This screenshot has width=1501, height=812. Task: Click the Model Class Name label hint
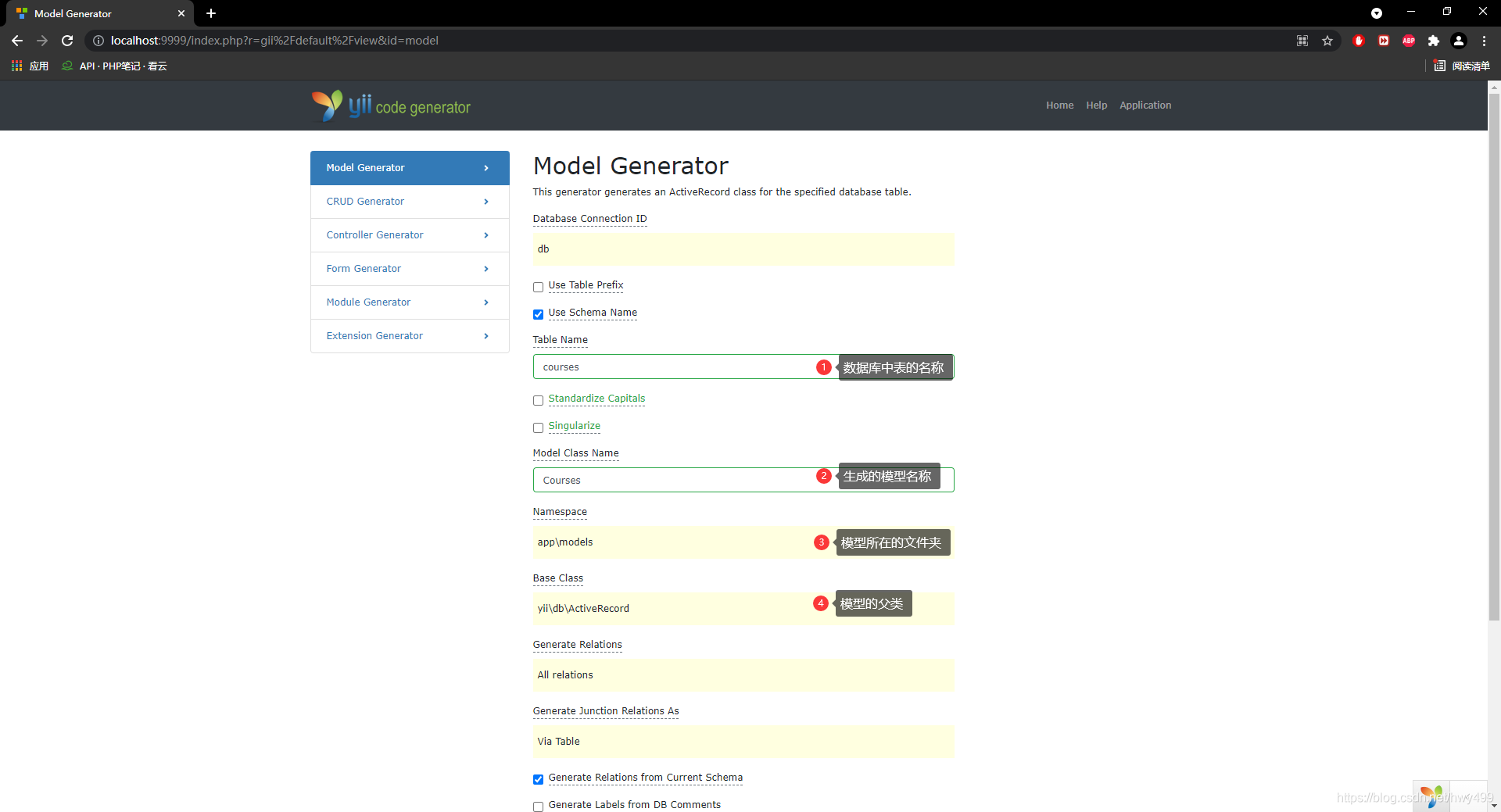[576, 453]
